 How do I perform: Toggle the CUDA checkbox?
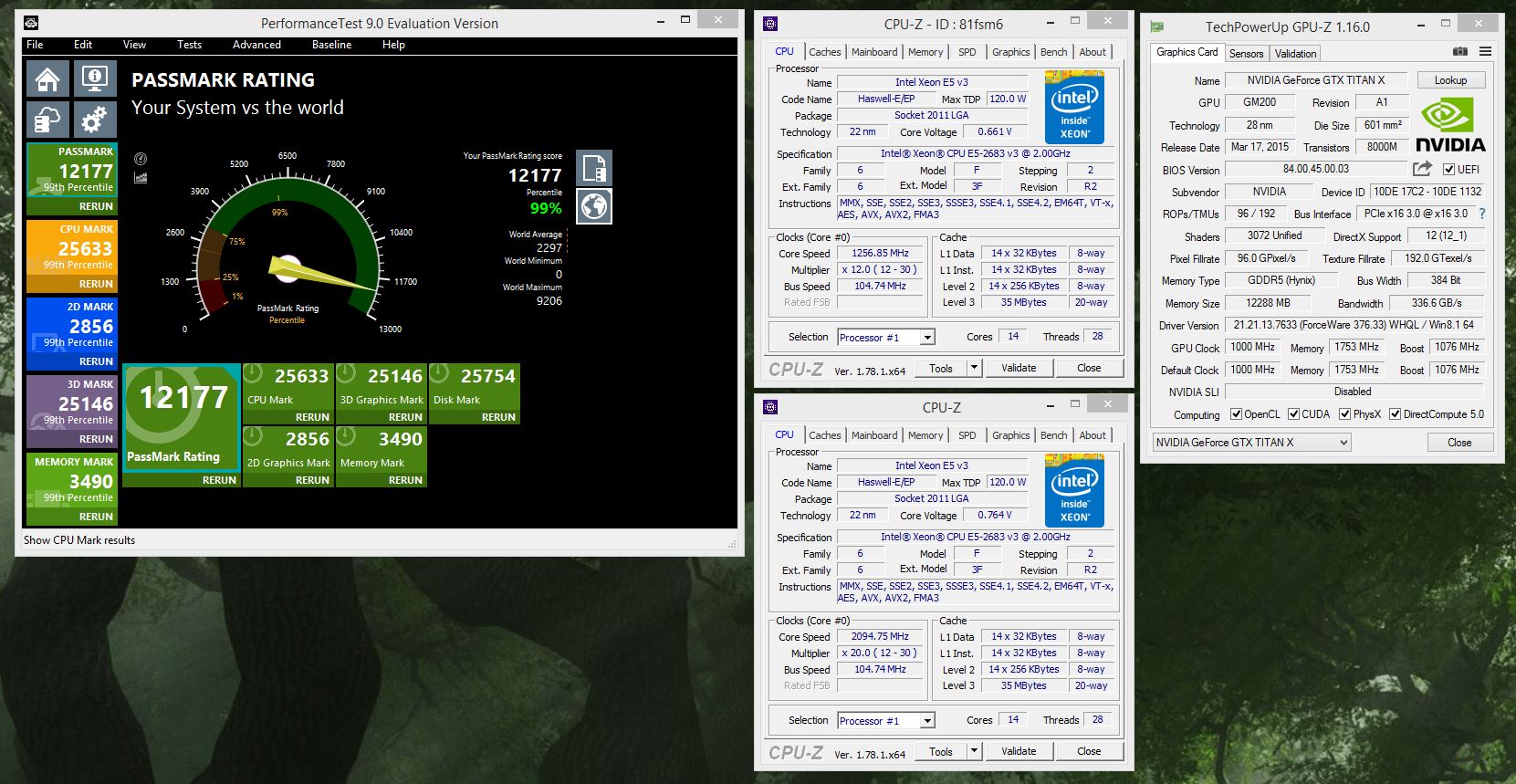tap(1293, 414)
